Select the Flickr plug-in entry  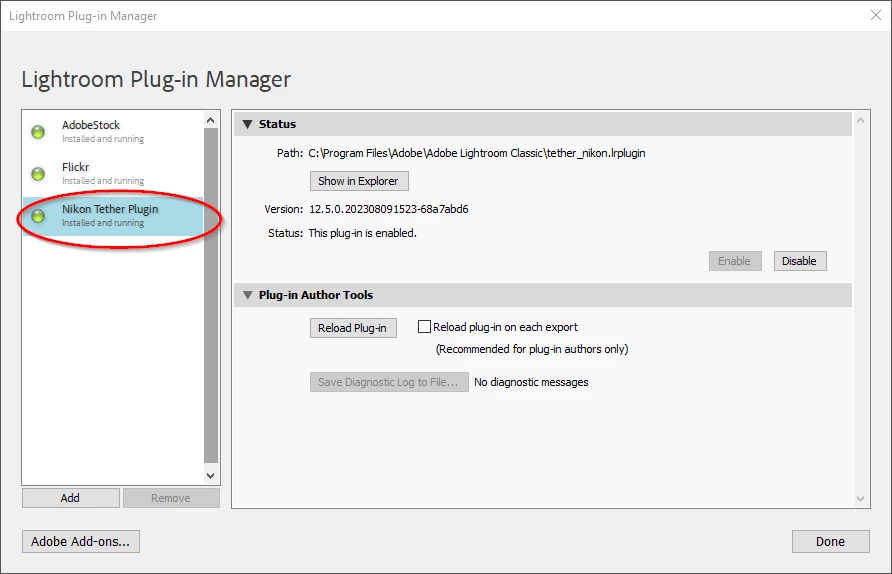point(113,174)
